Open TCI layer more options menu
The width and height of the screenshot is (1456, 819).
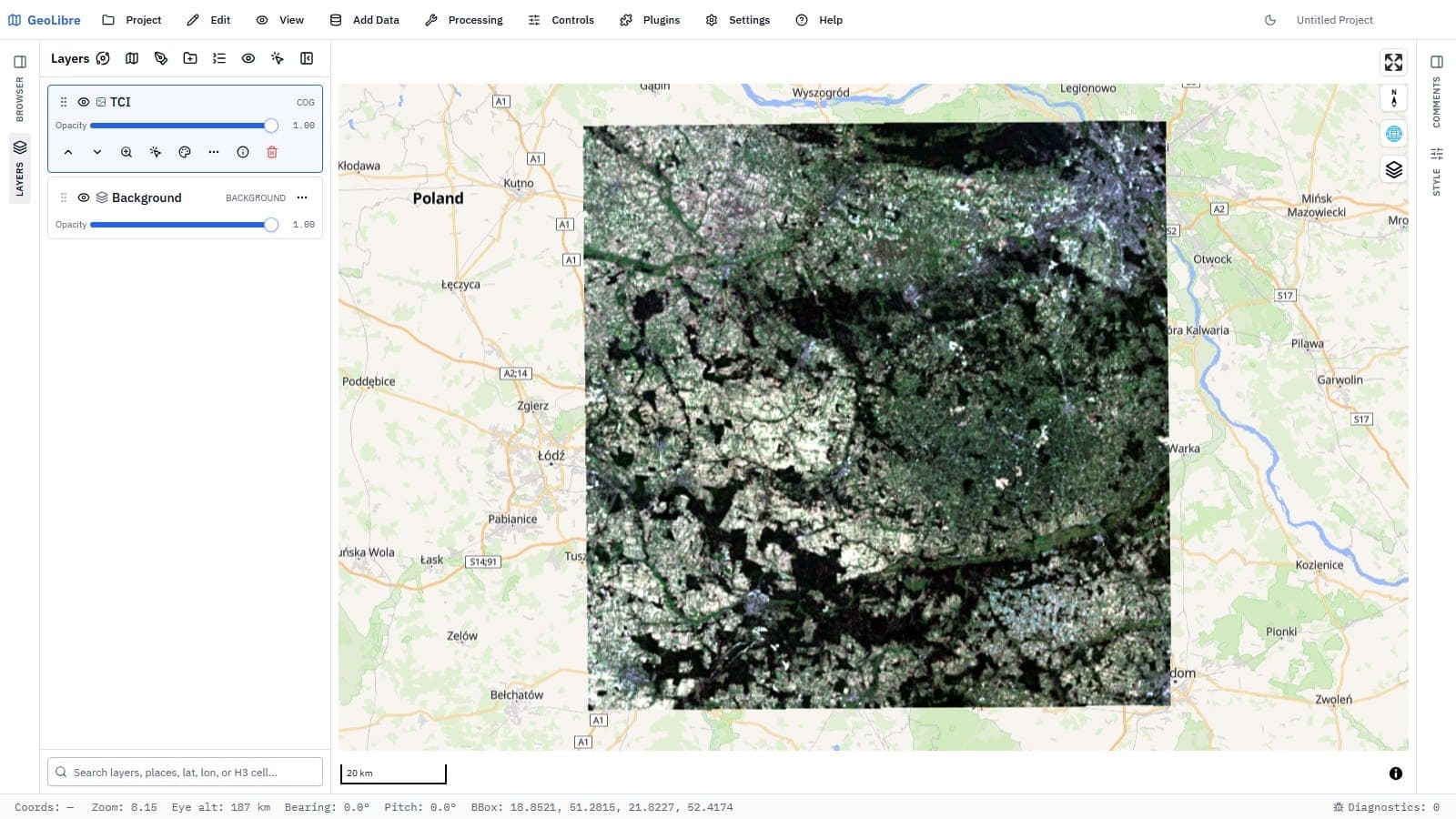(x=214, y=152)
